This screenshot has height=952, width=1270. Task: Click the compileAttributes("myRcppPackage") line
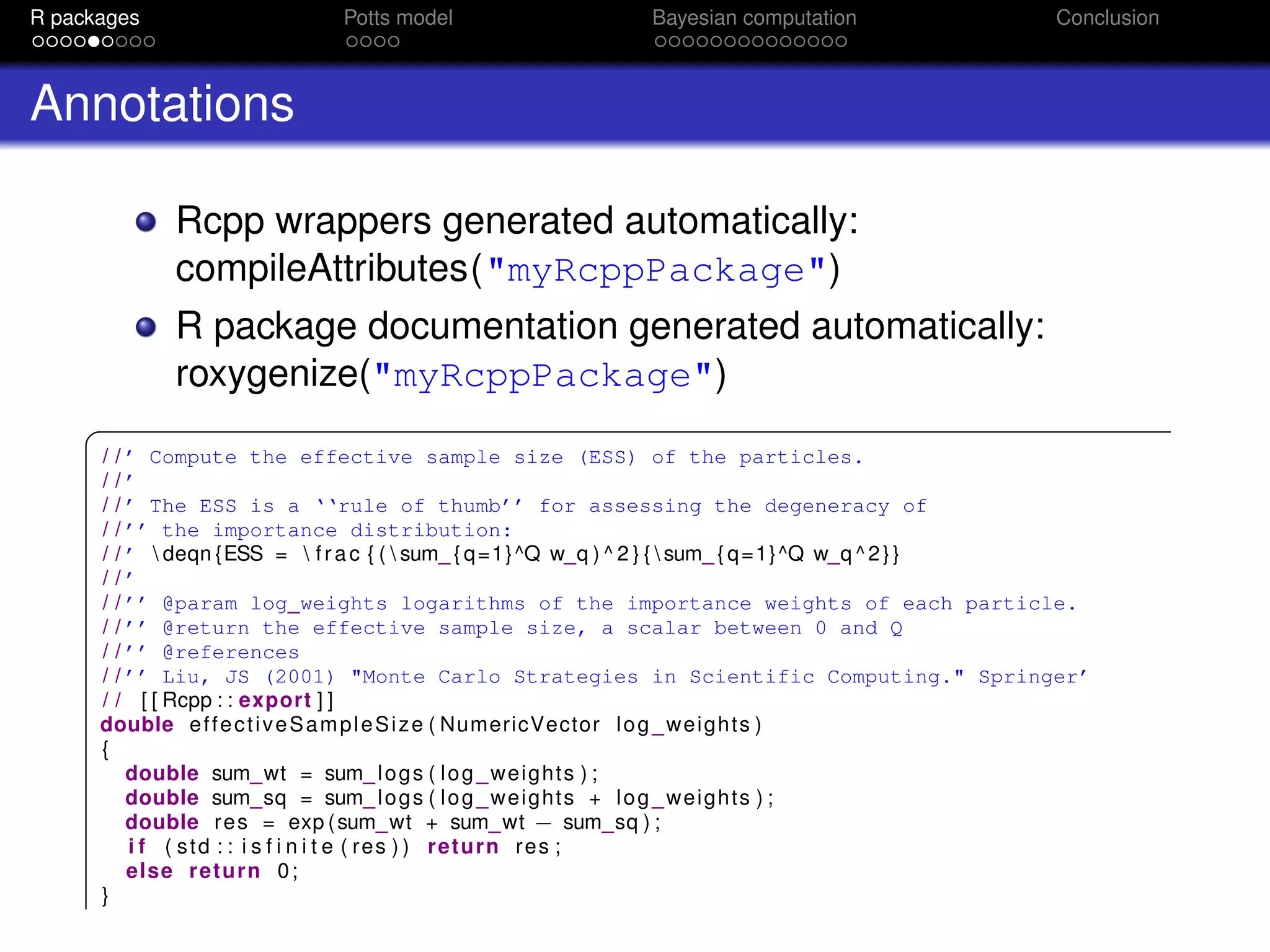coord(508,270)
